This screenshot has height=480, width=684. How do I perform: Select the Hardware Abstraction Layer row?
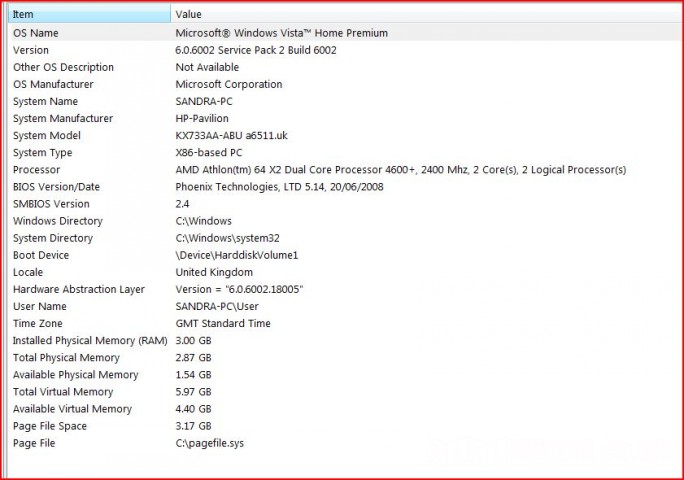79,289
